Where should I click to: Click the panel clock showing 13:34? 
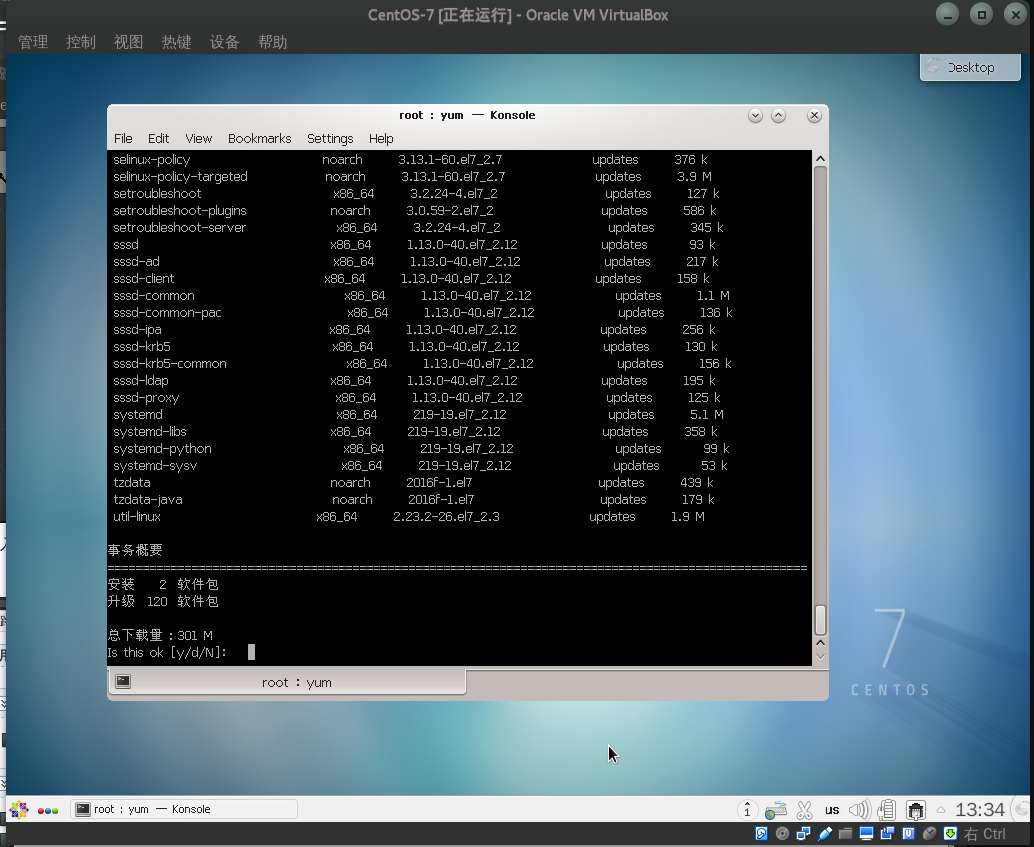(x=979, y=809)
